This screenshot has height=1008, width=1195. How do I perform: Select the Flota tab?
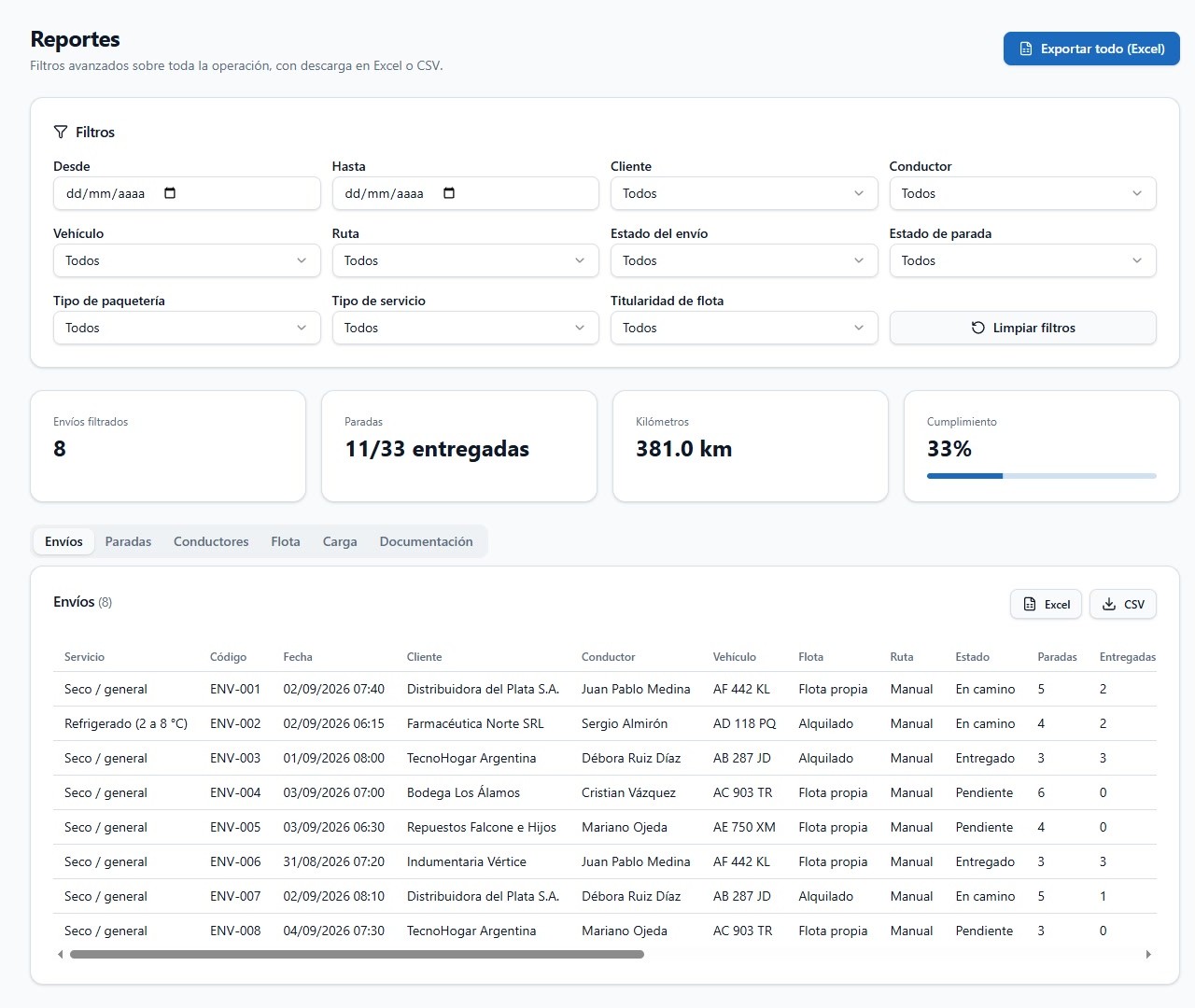[286, 541]
